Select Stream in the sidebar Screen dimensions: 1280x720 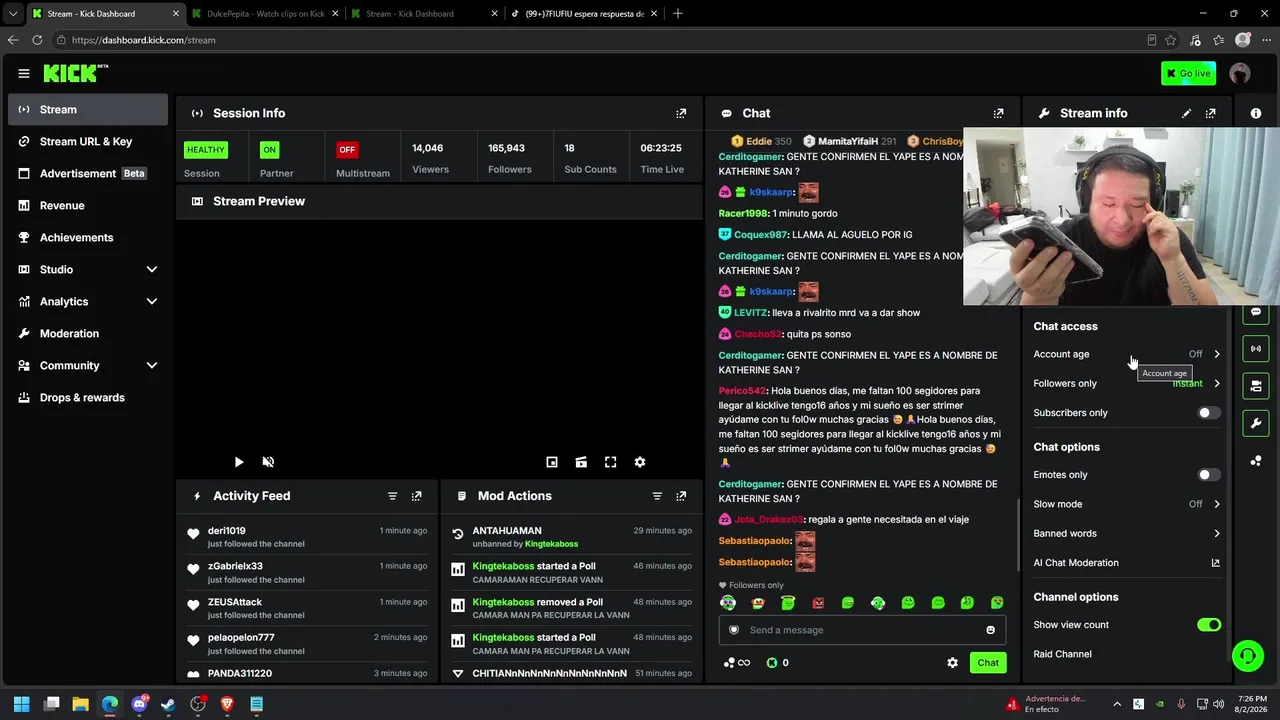click(88, 110)
